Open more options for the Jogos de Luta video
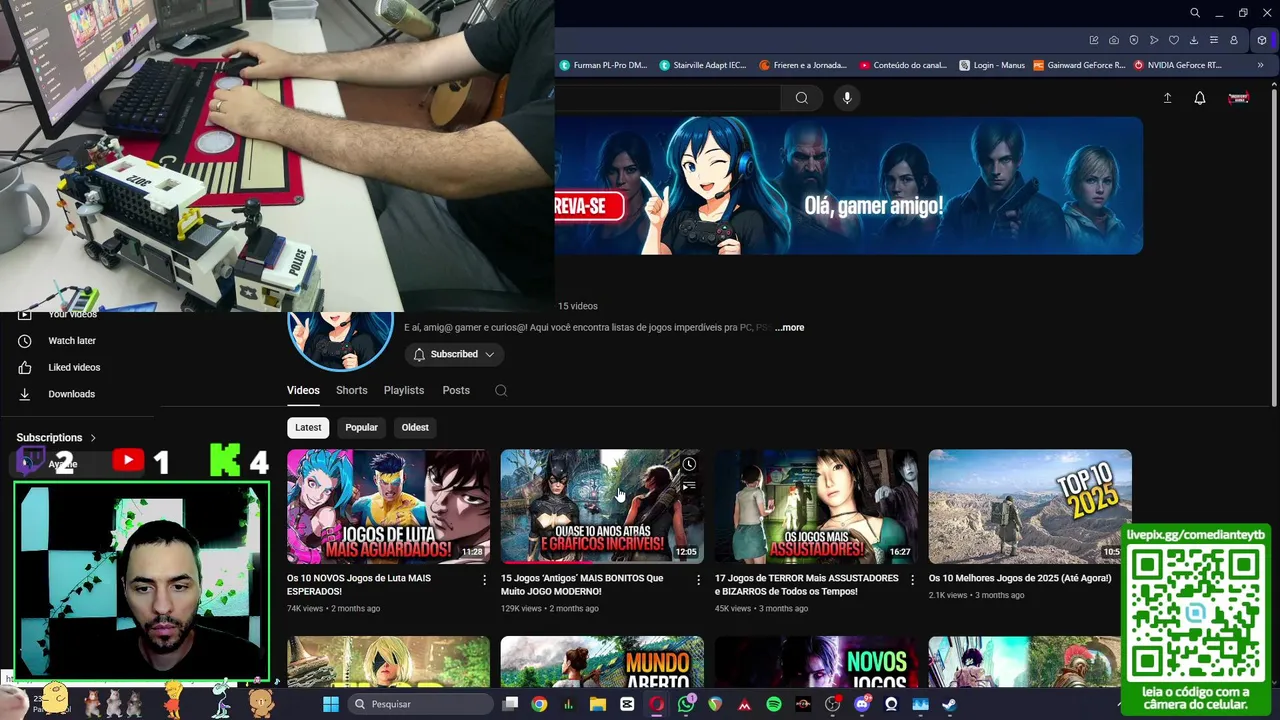1280x720 pixels. click(x=485, y=580)
